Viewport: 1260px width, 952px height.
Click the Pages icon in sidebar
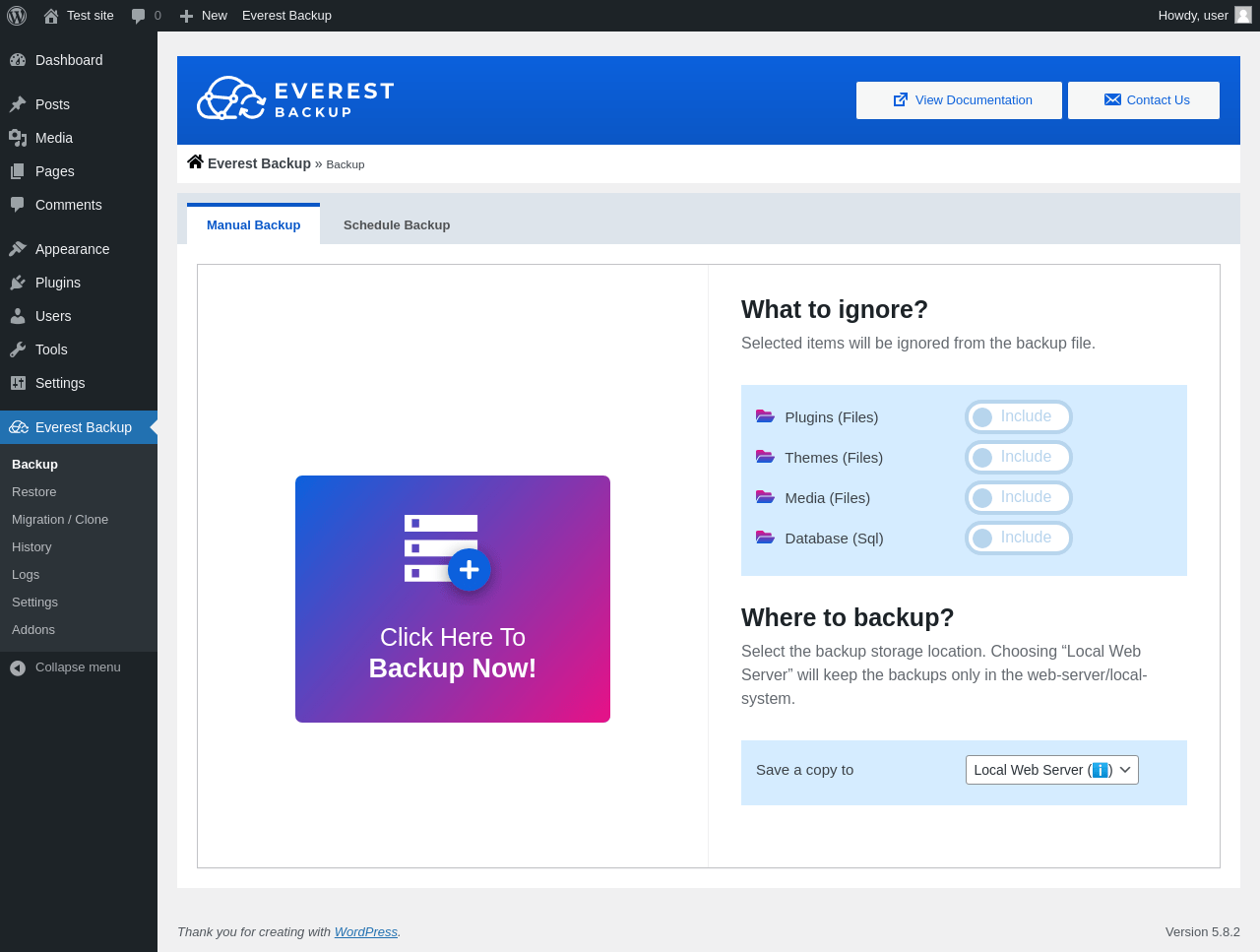coord(18,171)
